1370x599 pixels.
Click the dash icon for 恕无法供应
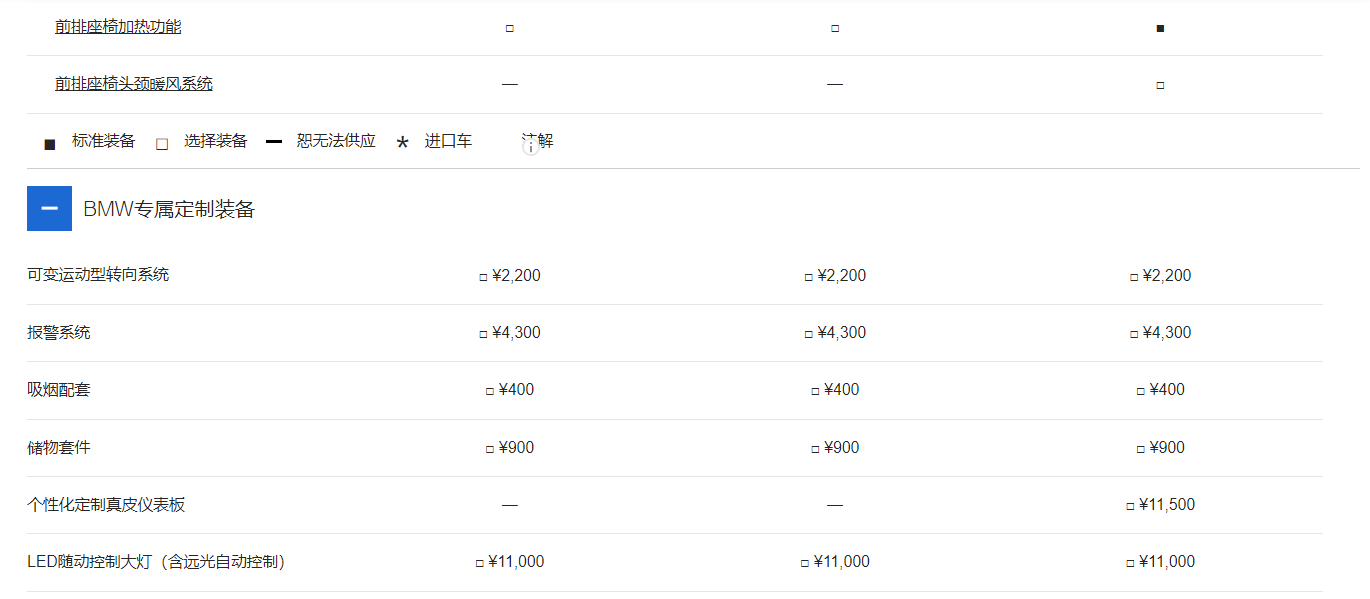pyautogui.click(x=274, y=142)
